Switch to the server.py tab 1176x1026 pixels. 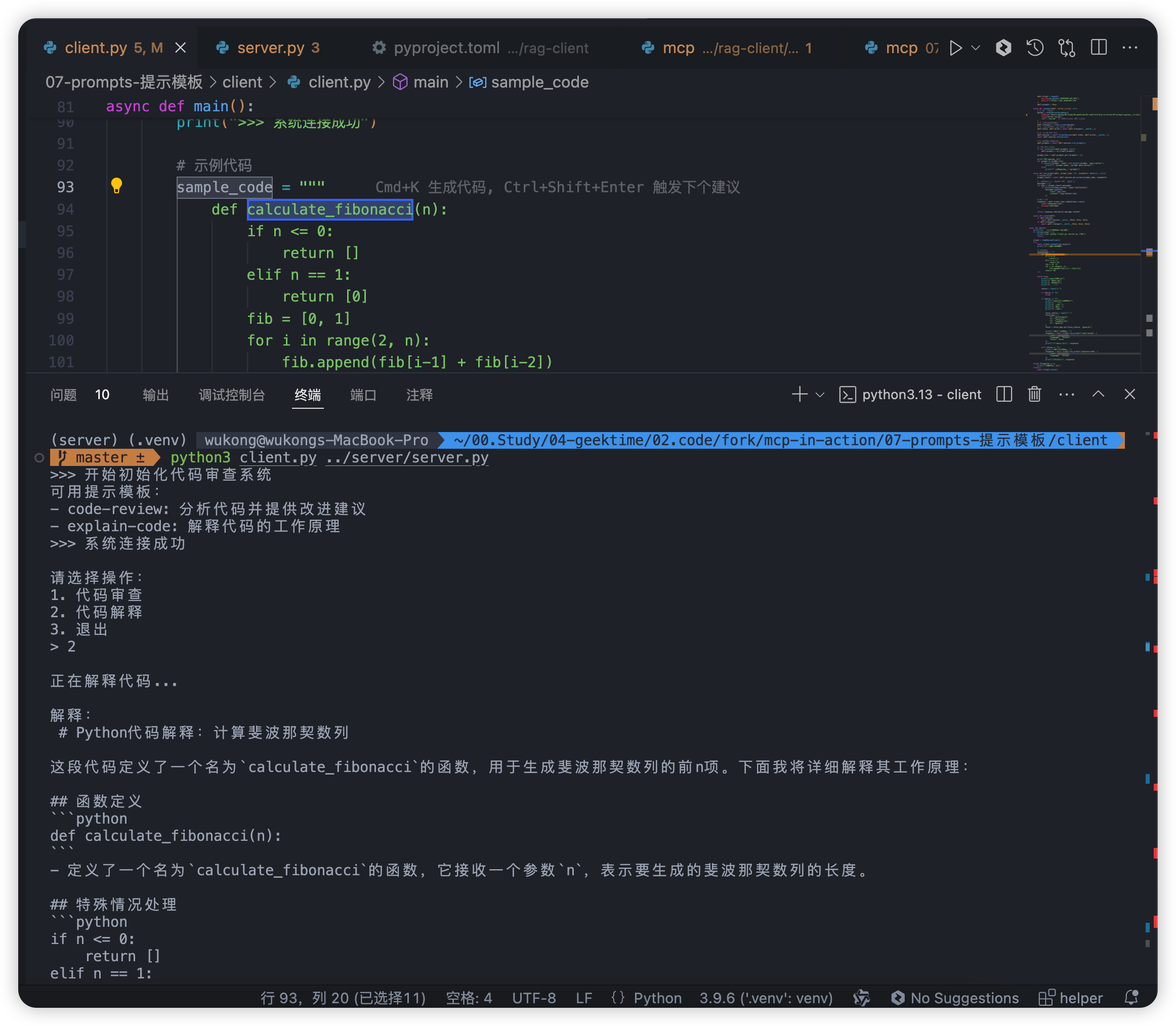click(x=270, y=48)
